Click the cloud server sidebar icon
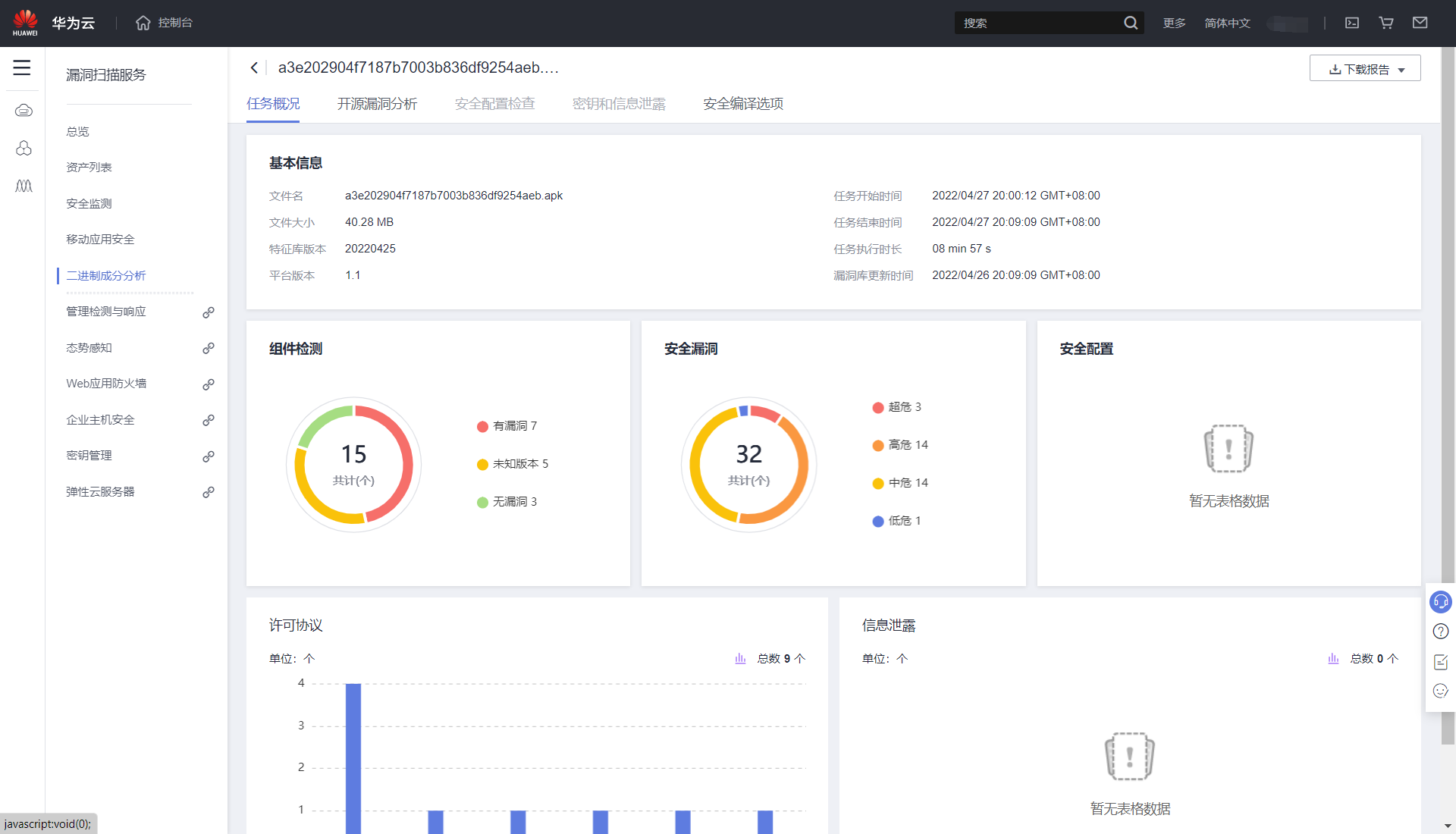 (24, 111)
